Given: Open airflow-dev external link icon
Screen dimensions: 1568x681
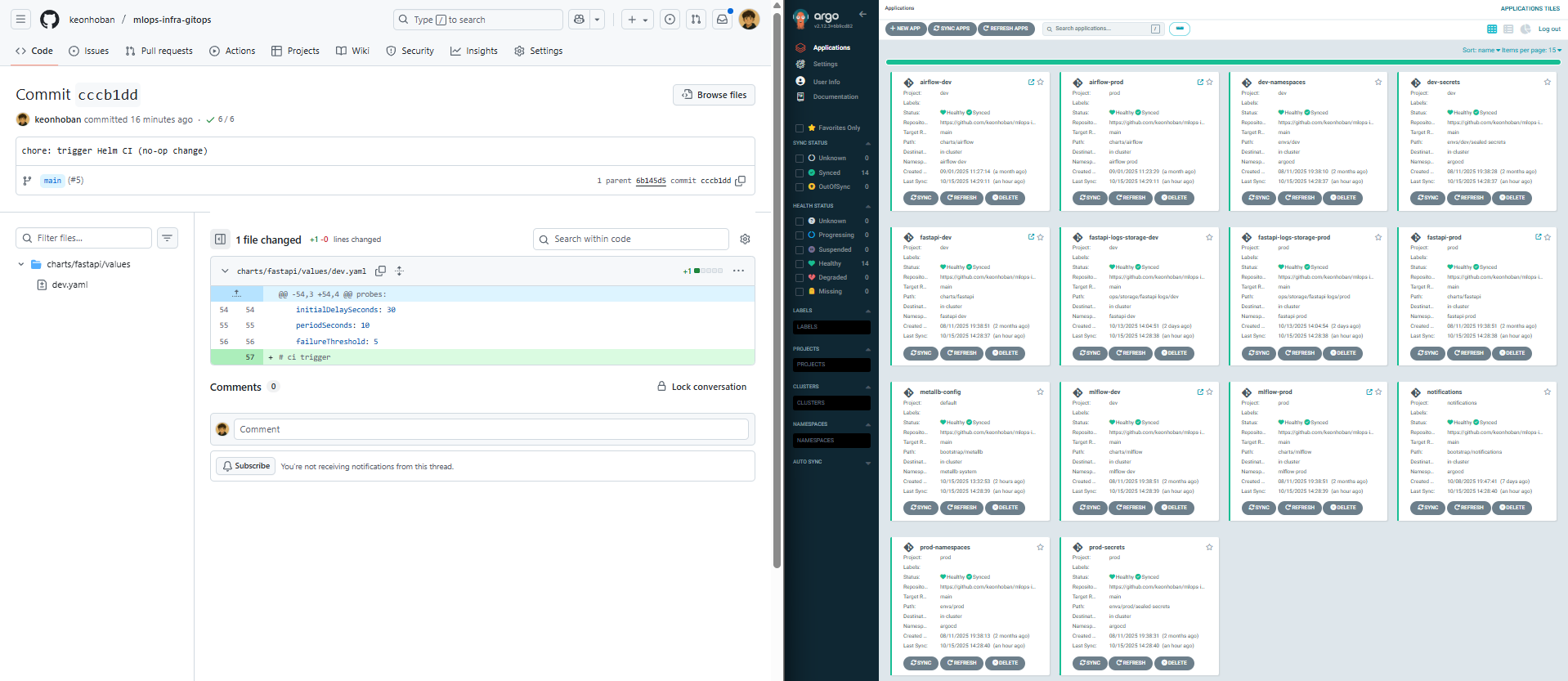Looking at the screenshot, I should pyautogui.click(x=1031, y=82).
